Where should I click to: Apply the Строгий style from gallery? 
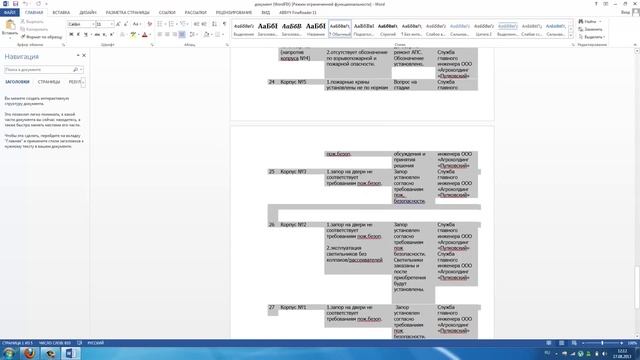pos(388,29)
